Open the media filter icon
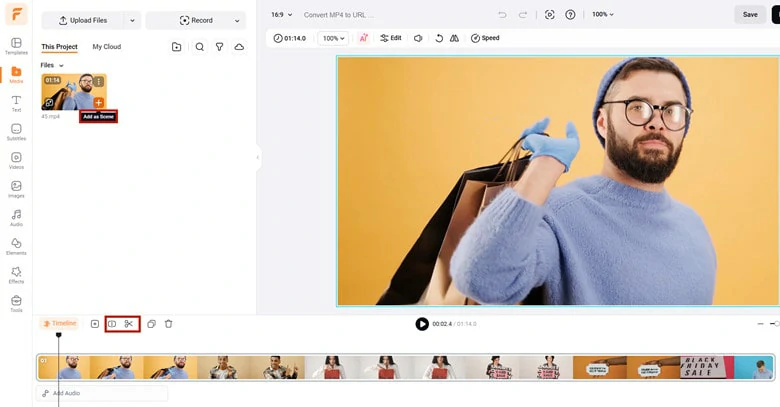Screen dimensions: 780x407 click(x=219, y=47)
